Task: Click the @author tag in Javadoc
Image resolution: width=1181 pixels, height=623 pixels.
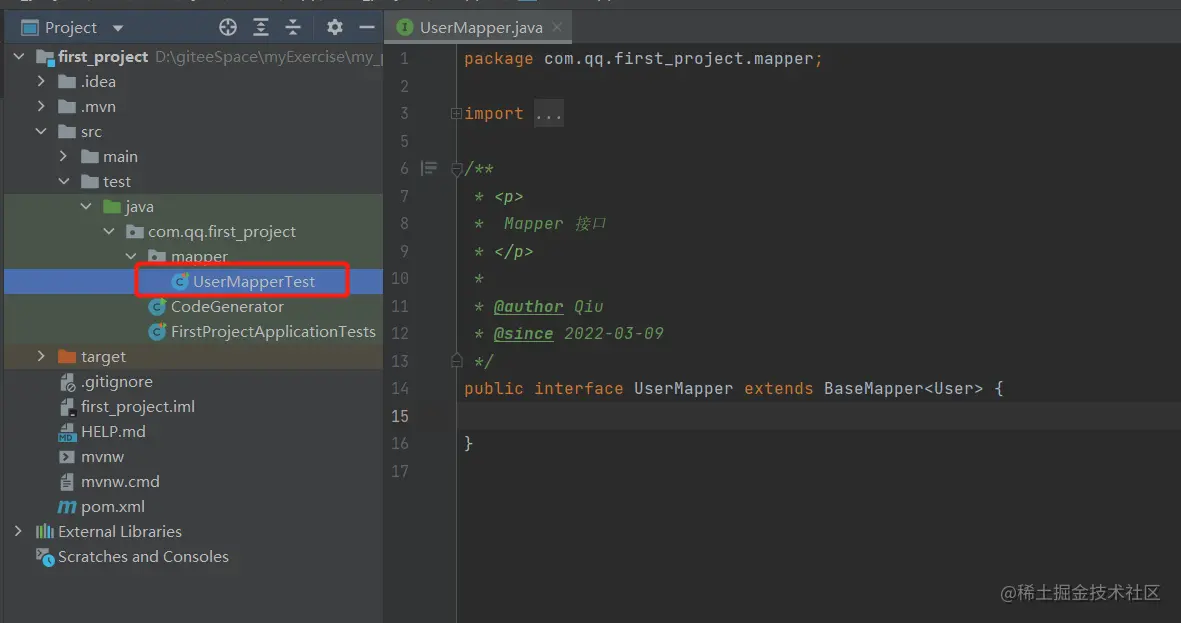Action: (528, 307)
